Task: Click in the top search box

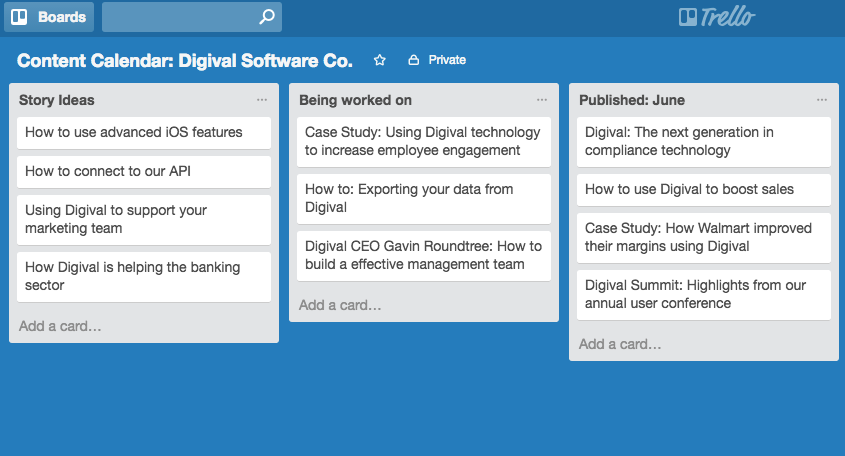Action: pos(180,17)
